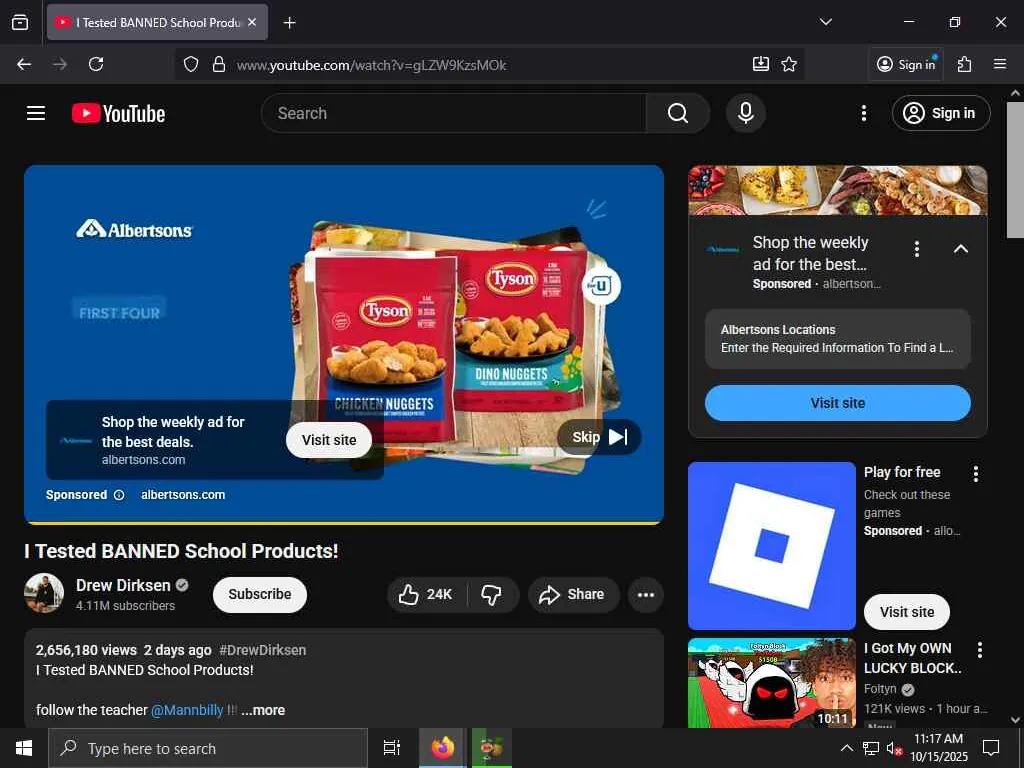This screenshot has width=1024, height=768.
Task: Open the taskbar clock showing 11:17 AM
Action: coord(938,748)
